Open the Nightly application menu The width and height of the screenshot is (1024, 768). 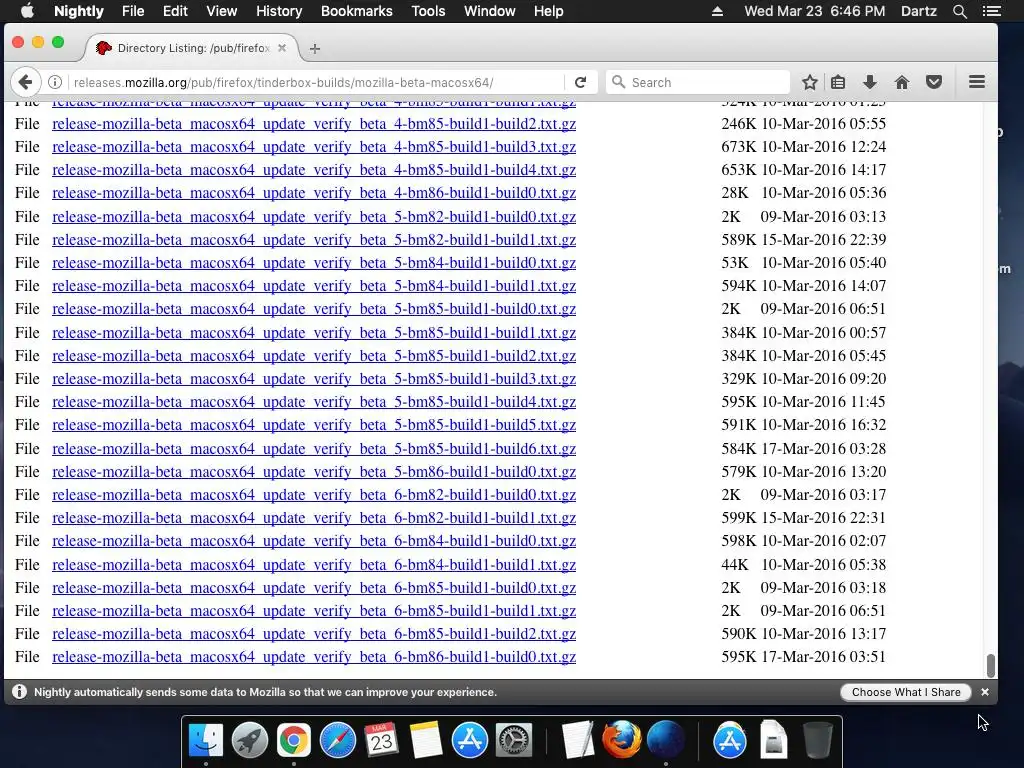pos(78,11)
